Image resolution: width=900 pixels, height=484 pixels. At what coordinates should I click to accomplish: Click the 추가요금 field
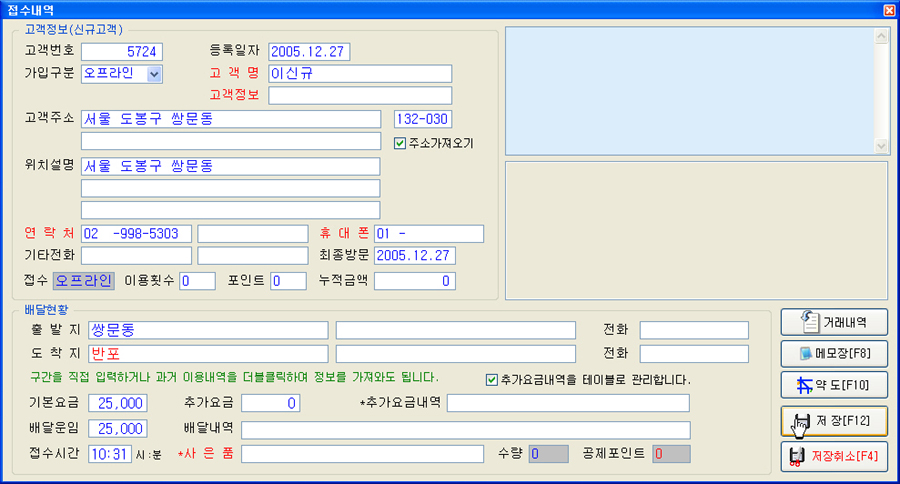click(x=270, y=403)
